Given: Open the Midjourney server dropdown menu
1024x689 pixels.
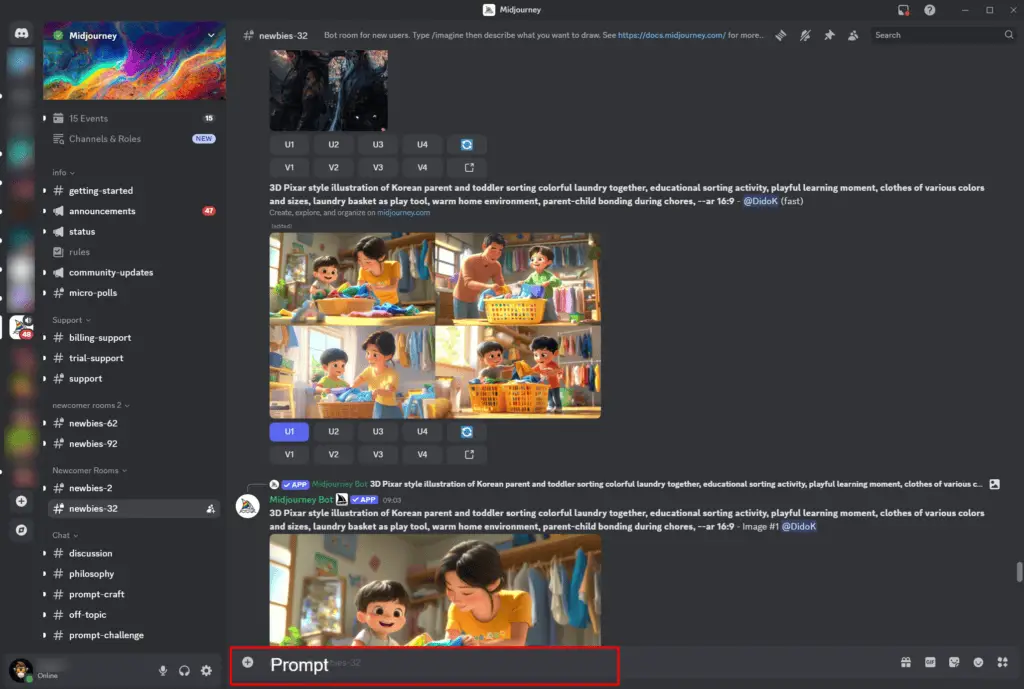Looking at the screenshot, I should (x=211, y=35).
